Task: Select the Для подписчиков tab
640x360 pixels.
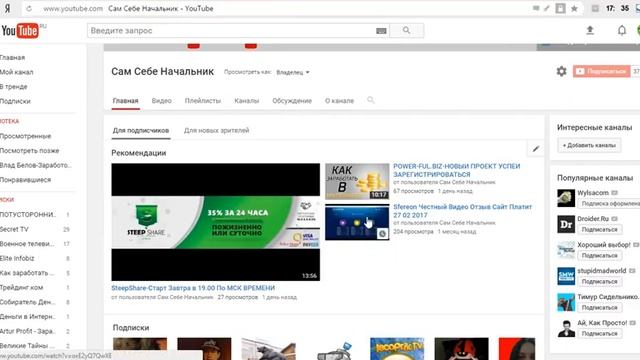Action: click(x=141, y=131)
